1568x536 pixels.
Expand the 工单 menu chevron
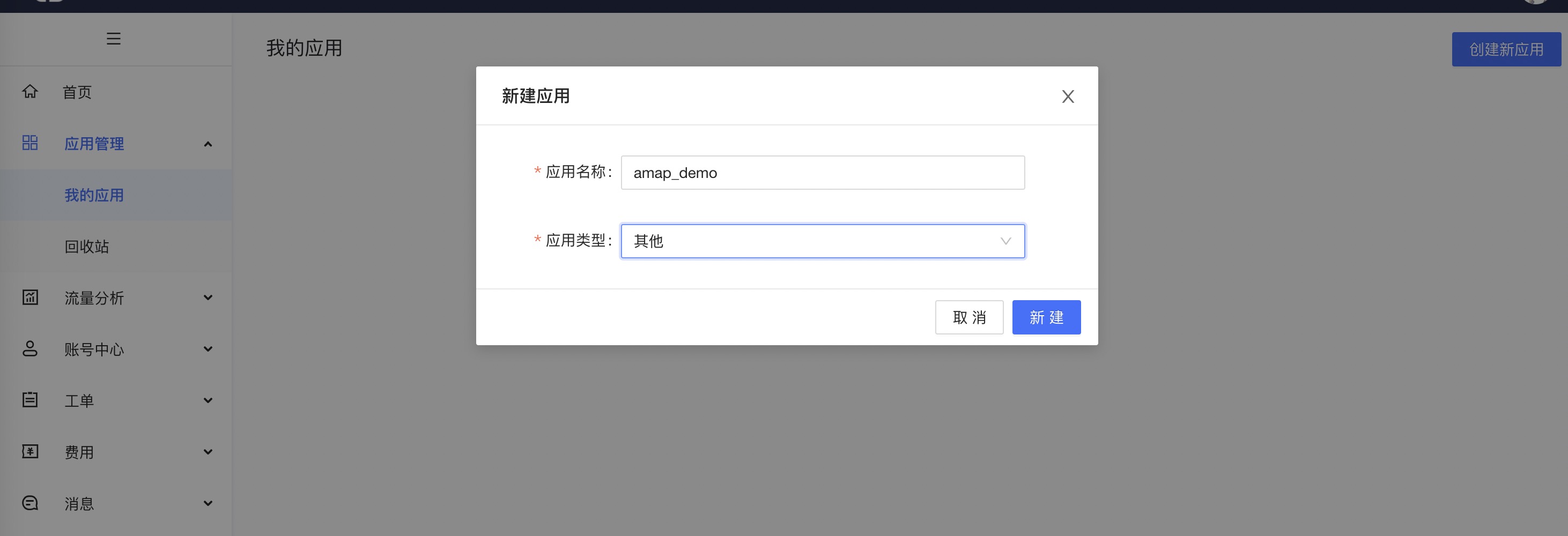pos(208,400)
